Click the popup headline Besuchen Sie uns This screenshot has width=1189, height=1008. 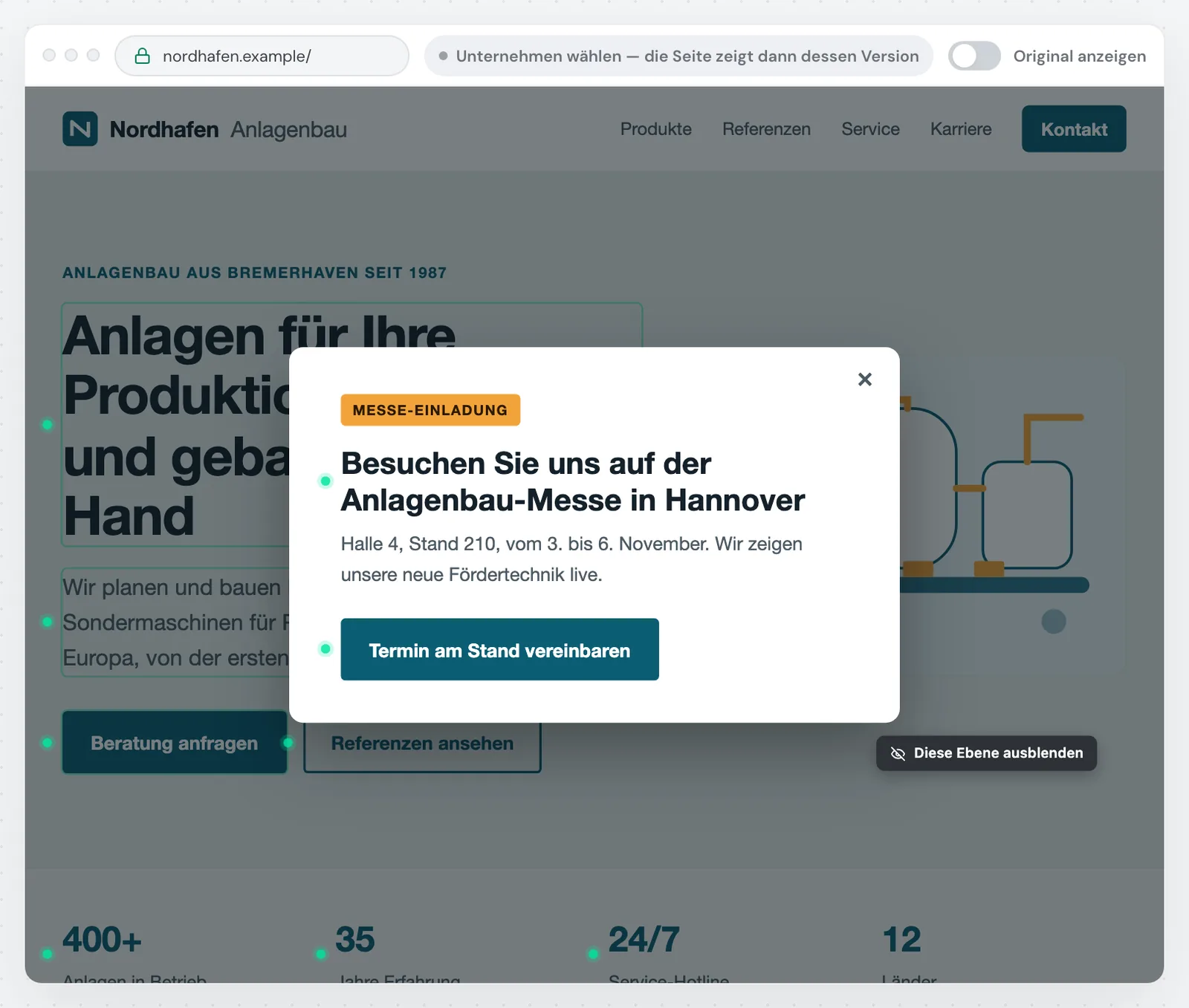[572, 481]
